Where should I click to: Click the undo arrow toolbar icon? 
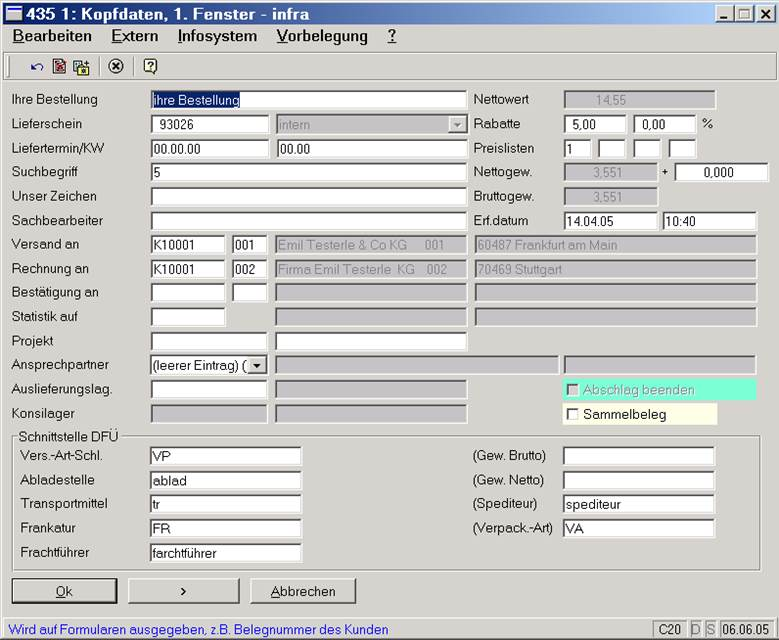click(x=37, y=67)
